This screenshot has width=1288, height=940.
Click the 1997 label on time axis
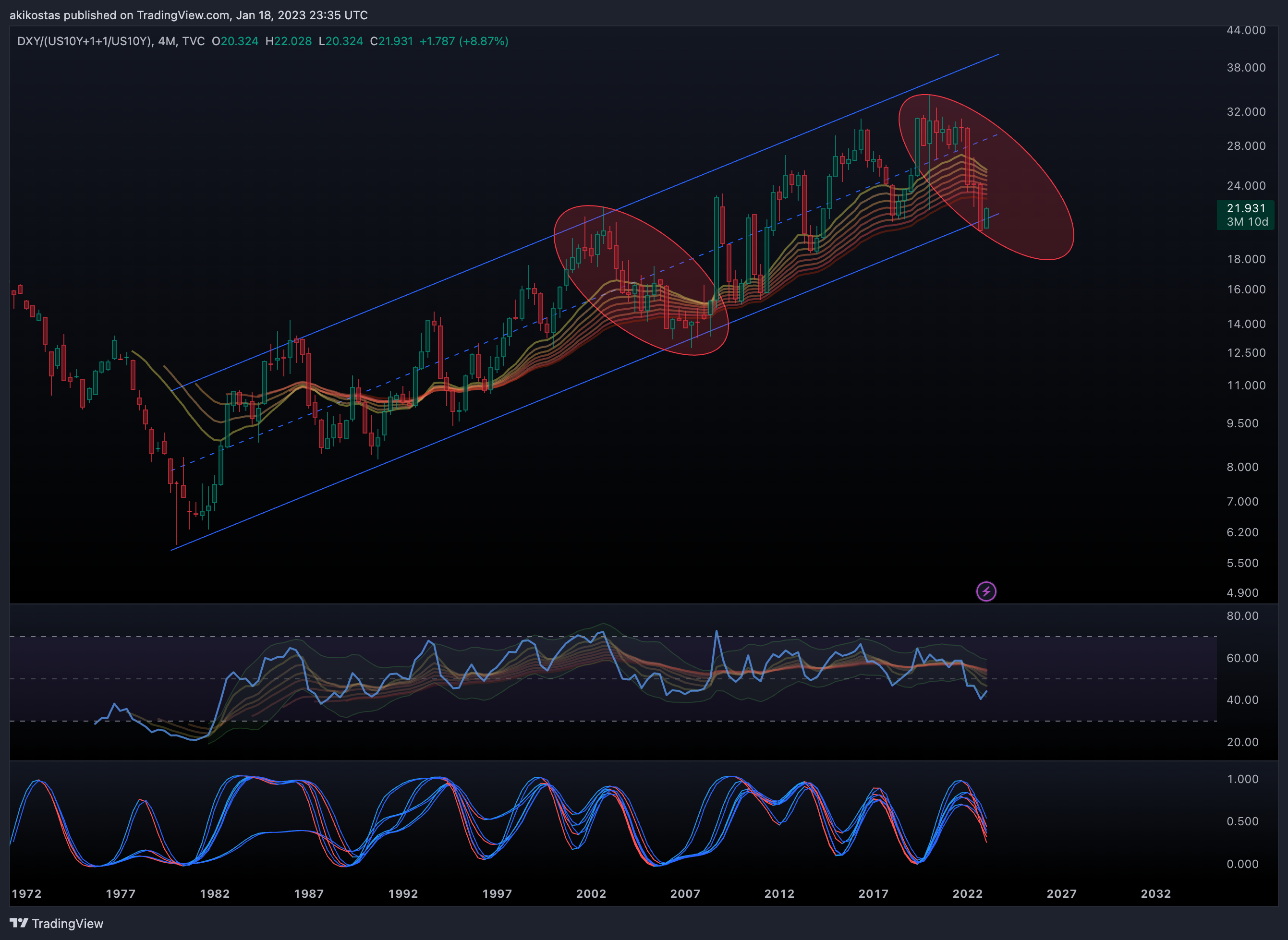pyautogui.click(x=497, y=893)
